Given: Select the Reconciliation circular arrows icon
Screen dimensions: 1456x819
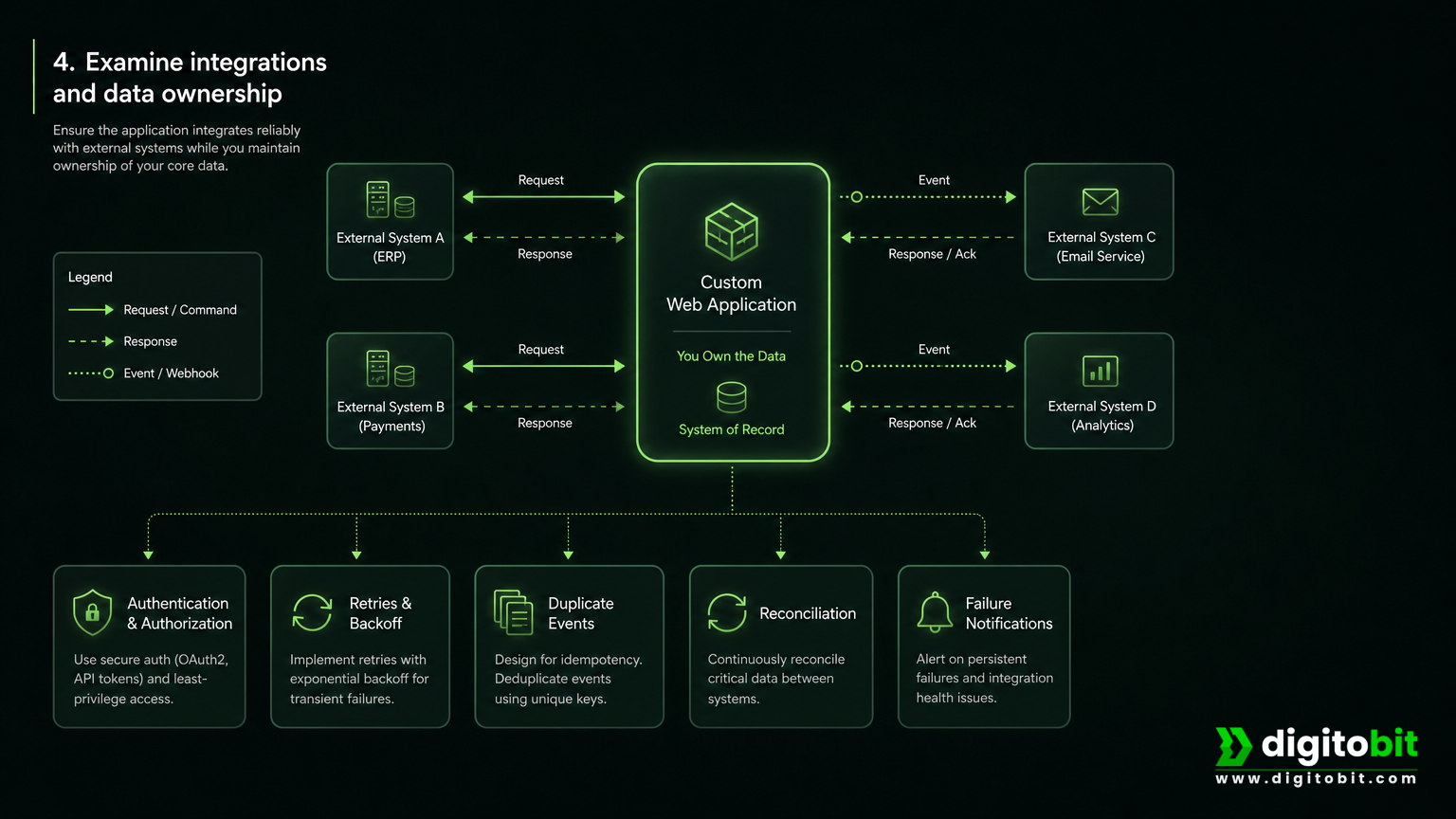Looking at the screenshot, I should click(727, 612).
